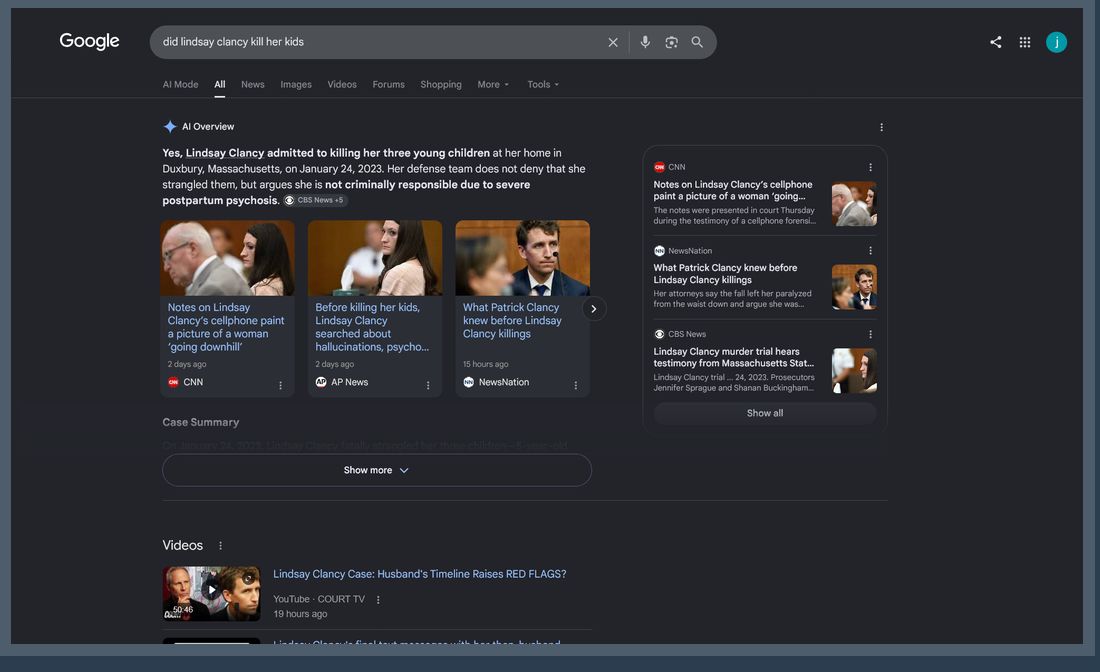Open options for CNN carousel card

point(280,385)
